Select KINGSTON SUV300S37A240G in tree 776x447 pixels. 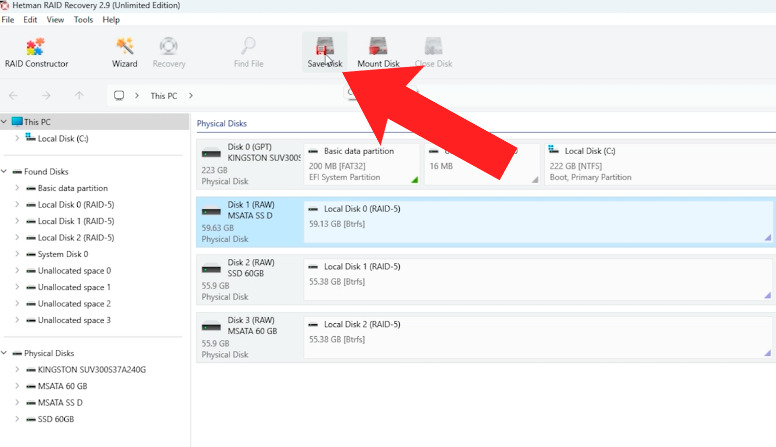[x=92, y=370]
